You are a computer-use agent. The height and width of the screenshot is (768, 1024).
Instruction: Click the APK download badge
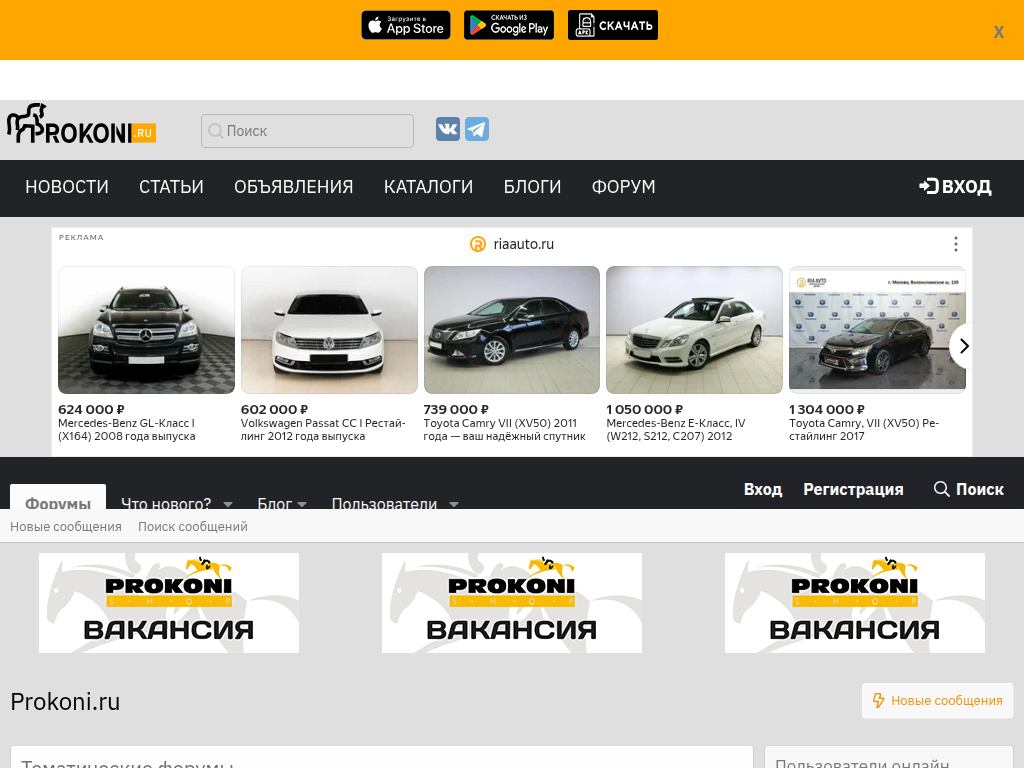tap(612, 25)
